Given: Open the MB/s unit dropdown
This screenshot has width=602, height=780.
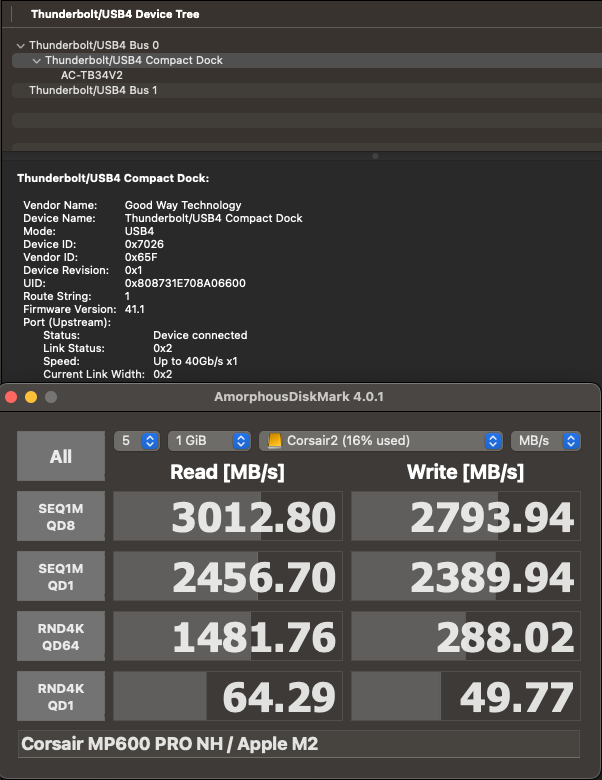Looking at the screenshot, I should click(x=546, y=441).
